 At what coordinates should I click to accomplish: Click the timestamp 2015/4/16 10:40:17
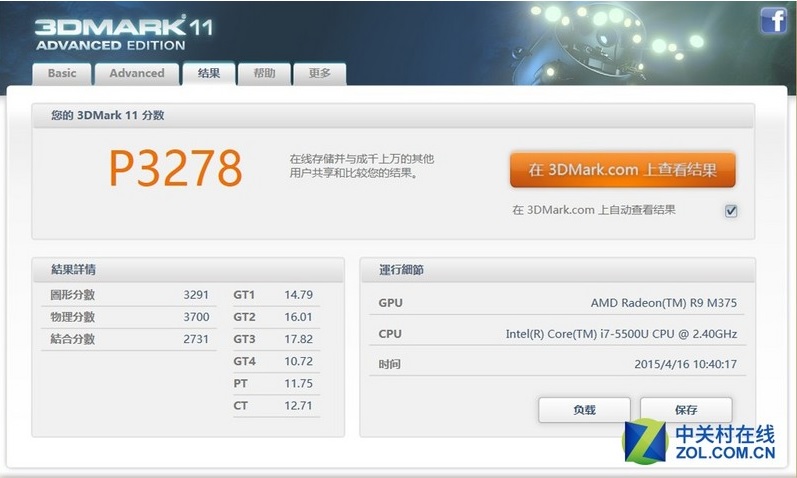[686, 364]
